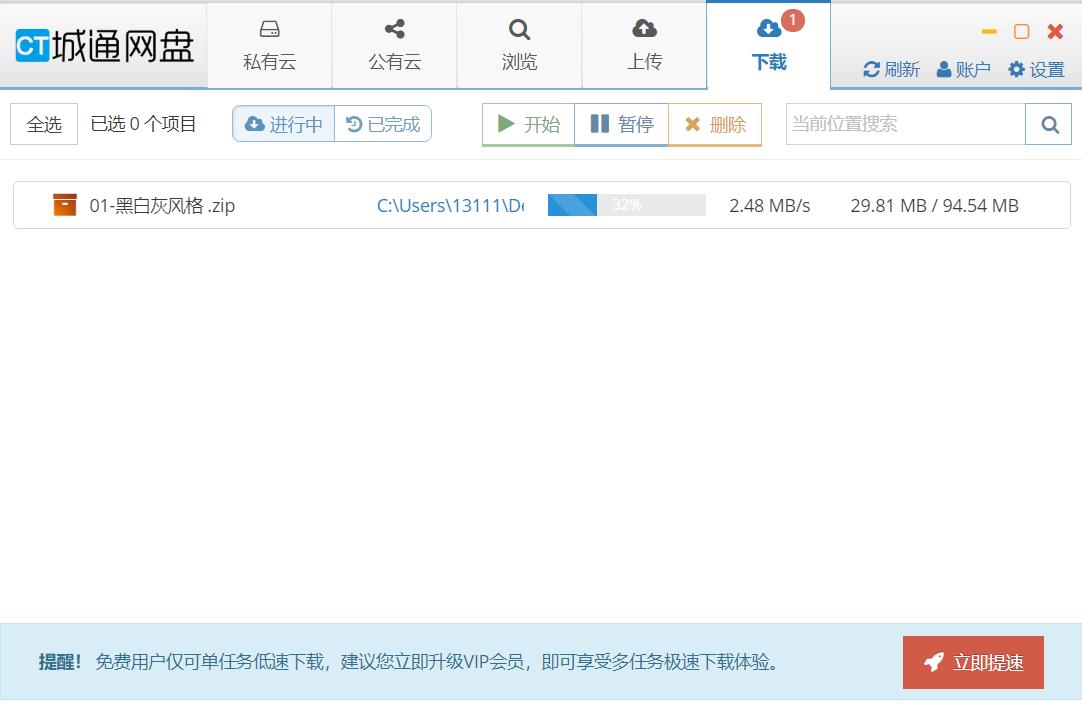Image resolution: width=1082 pixels, height=725 pixels.
Task: Switch to the 已完成 completed filter
Action: point(383,123)
